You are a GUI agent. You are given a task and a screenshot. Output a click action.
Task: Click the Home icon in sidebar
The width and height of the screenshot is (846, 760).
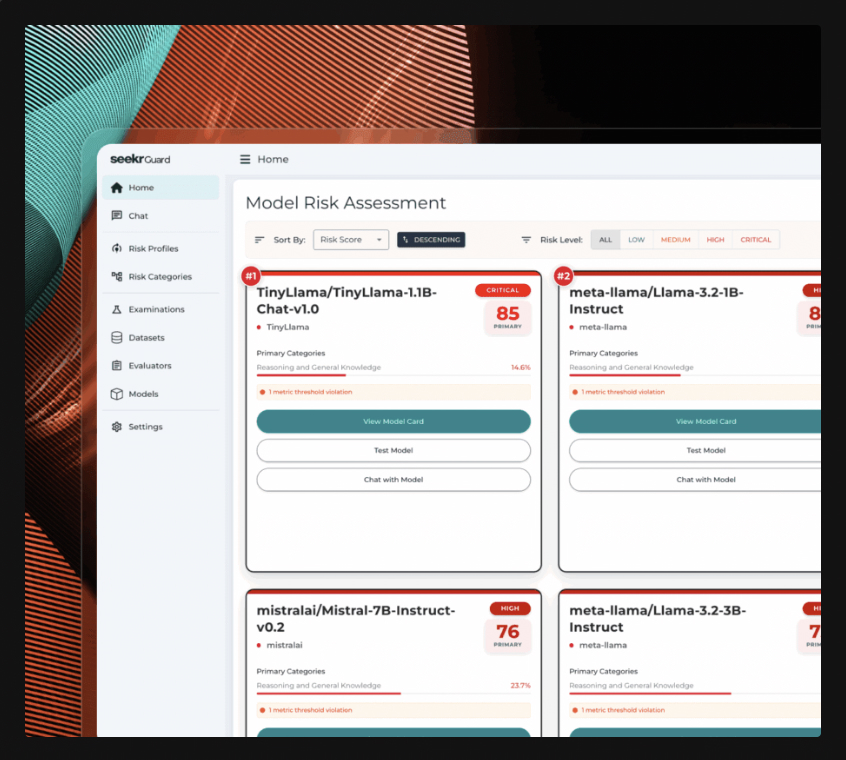click(x=117, y=188)
